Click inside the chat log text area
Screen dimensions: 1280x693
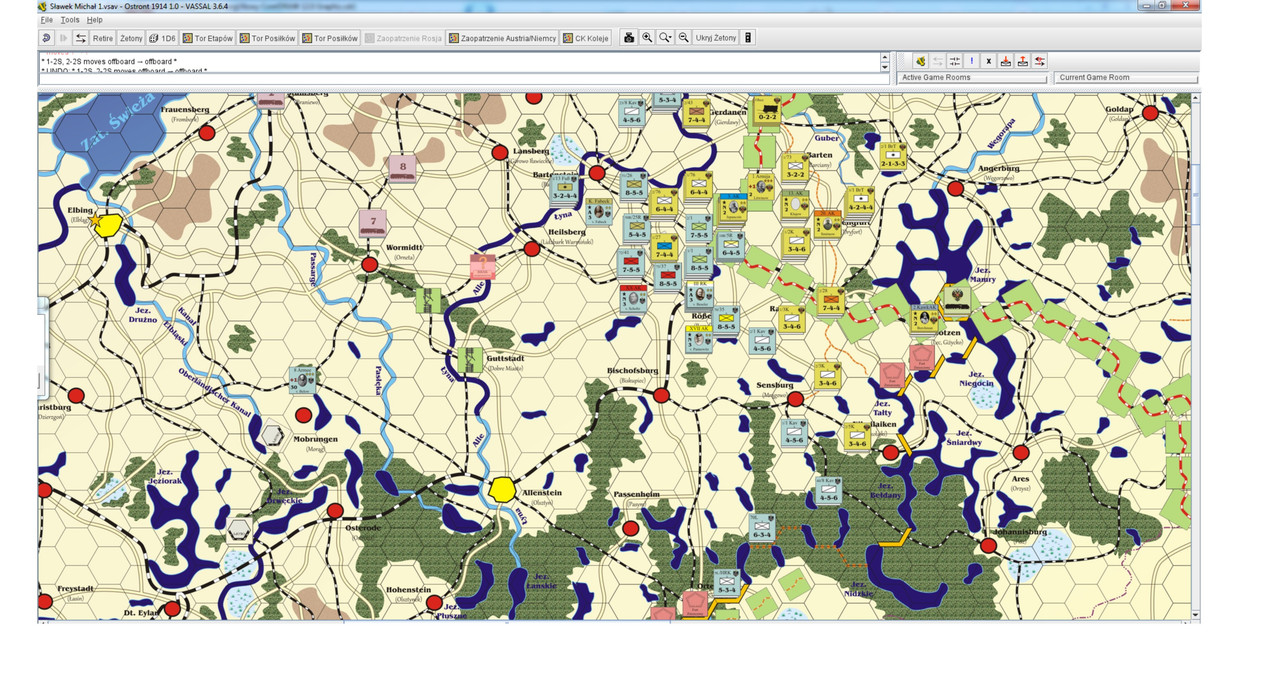click(x=459, y=63)
